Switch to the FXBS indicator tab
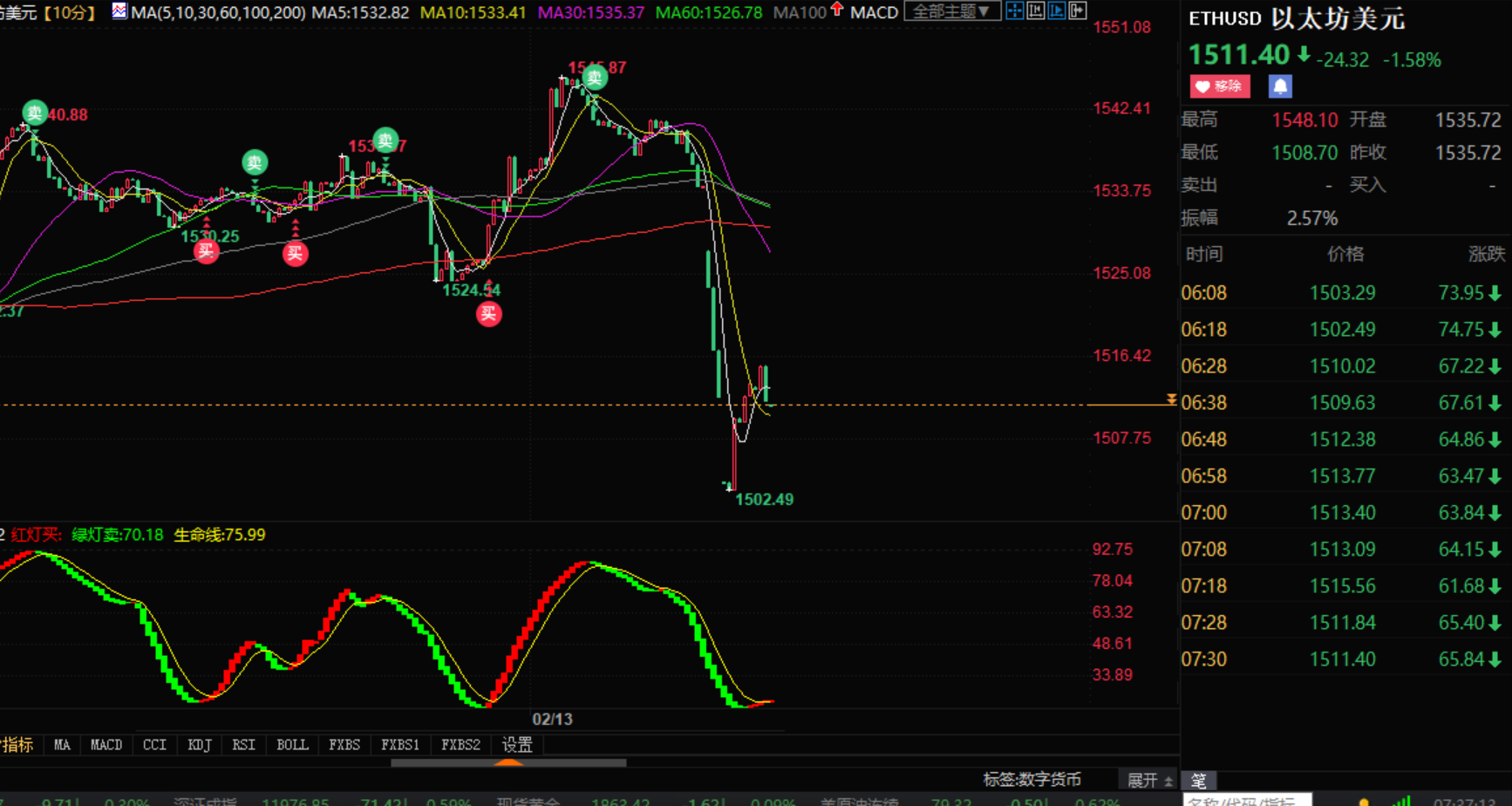 click(x=344, y=745)
